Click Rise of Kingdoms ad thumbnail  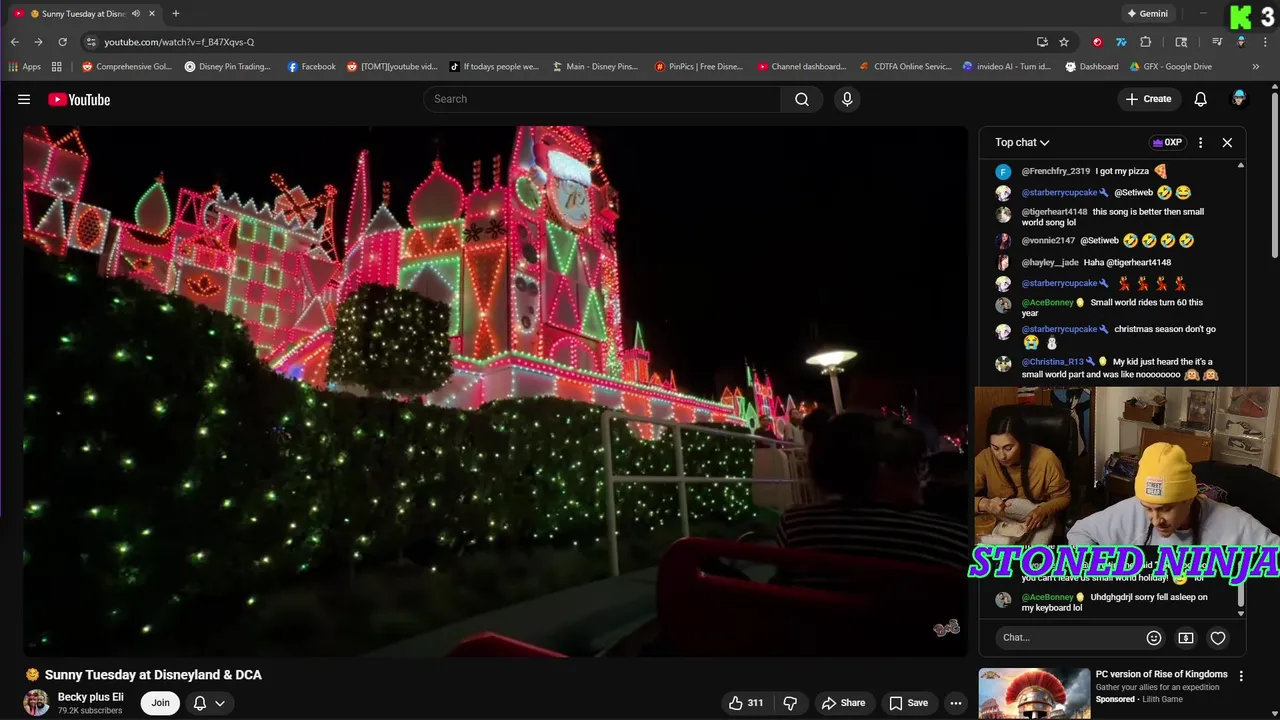coord(1034,694)
